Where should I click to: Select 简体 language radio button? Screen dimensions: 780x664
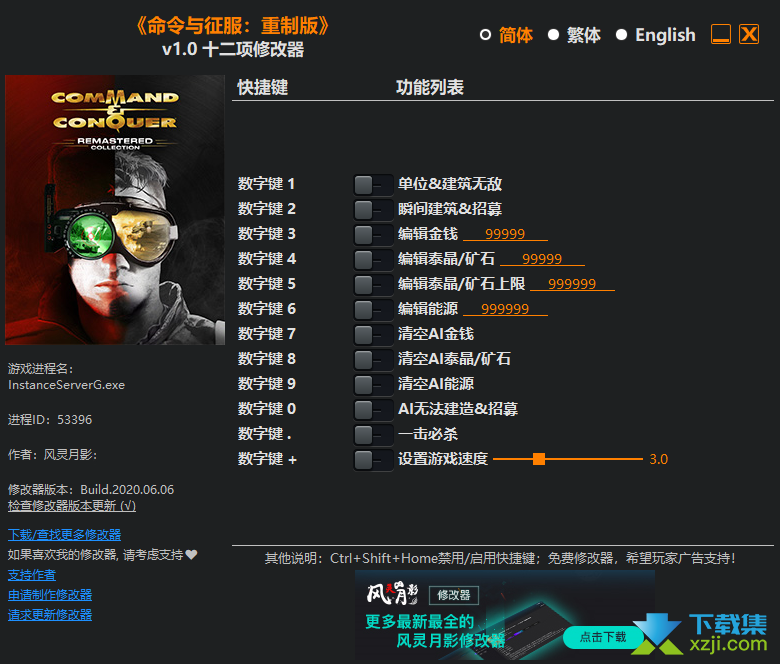pos(485,35)
